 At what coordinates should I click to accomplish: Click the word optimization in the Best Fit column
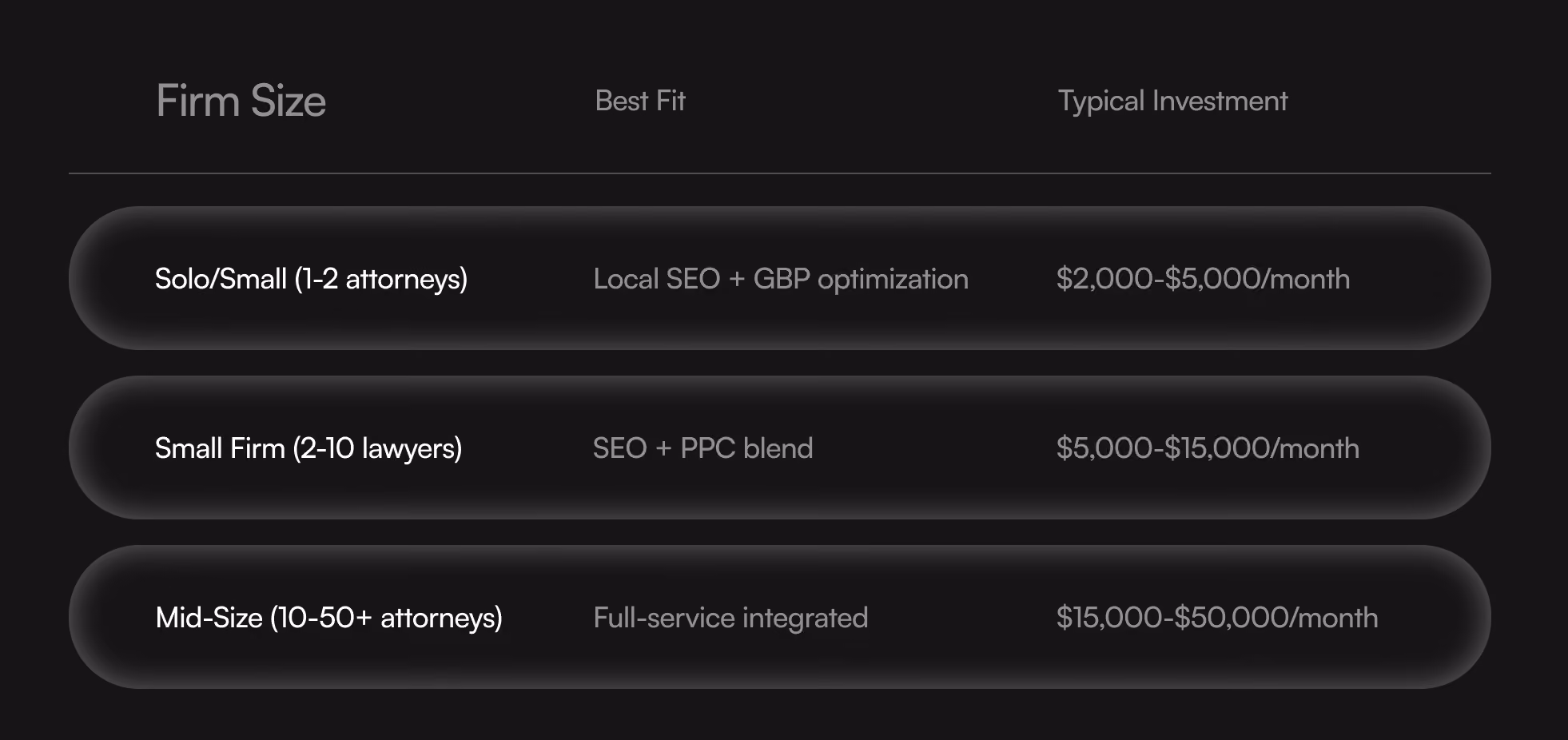point(893,280)
